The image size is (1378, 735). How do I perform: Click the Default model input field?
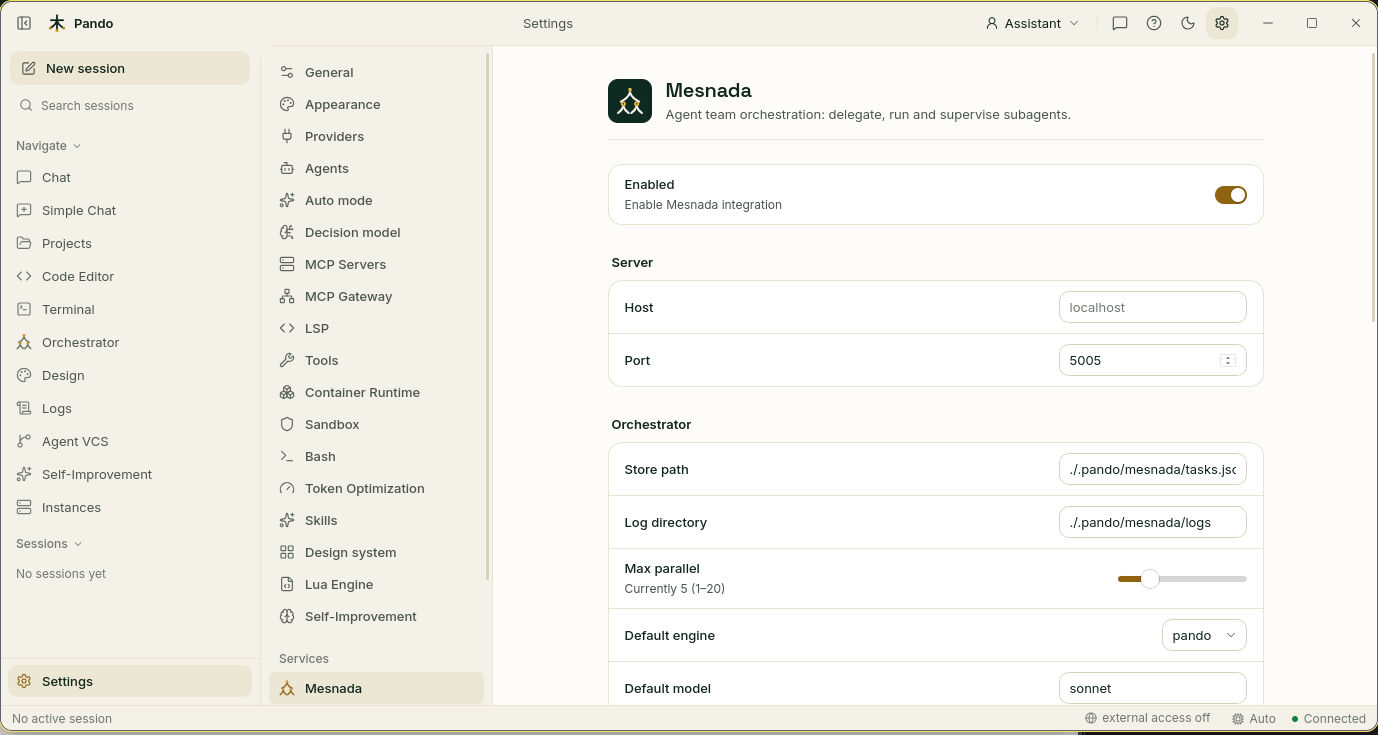(x=1153, y=688)
